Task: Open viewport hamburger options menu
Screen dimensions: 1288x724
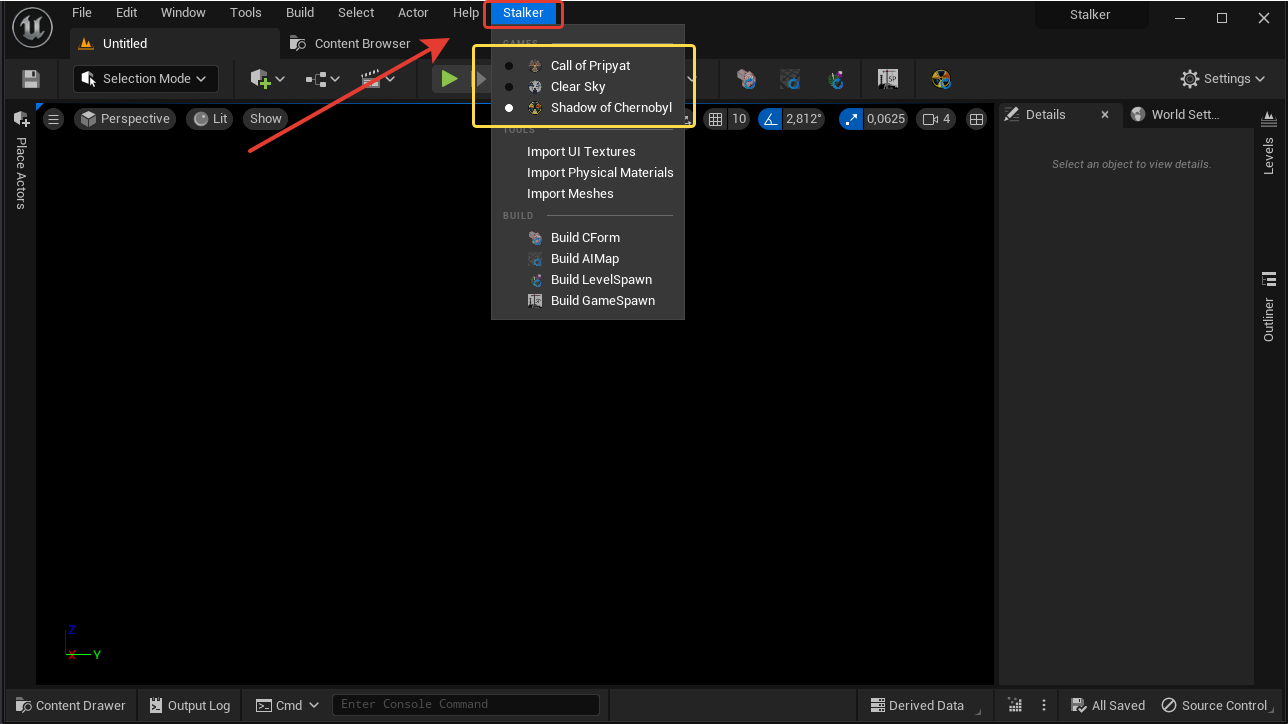Action: [x=54, y=119]
